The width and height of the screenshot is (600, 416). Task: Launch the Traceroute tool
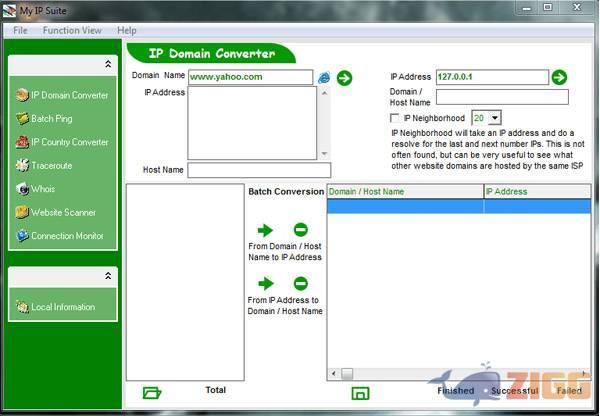tap(44, 165)
